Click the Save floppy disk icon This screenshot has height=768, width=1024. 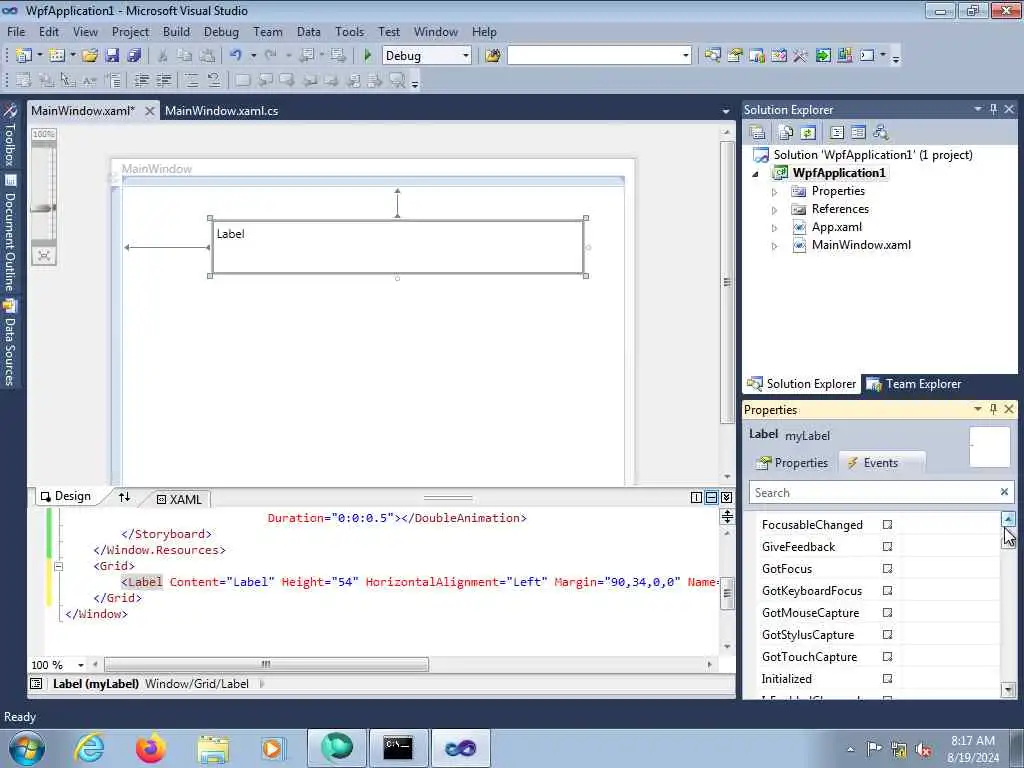pos(112,56)
